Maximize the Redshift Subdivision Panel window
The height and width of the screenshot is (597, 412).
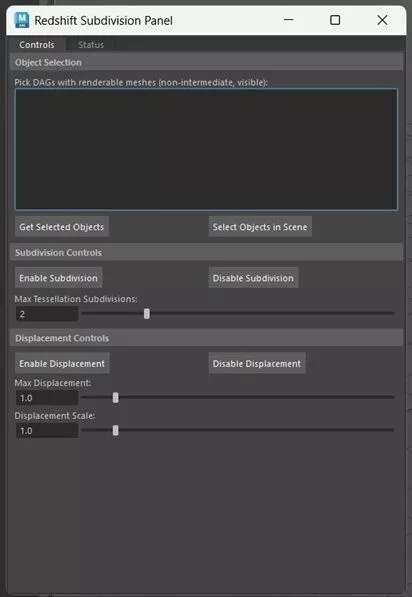coord(335,20)
